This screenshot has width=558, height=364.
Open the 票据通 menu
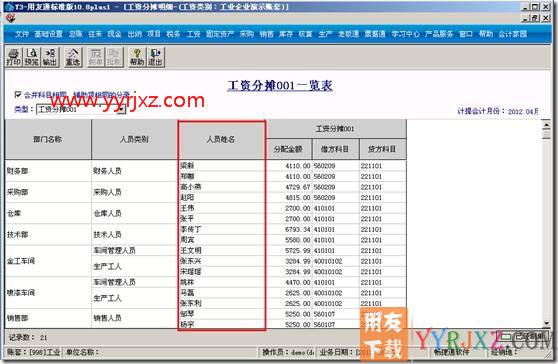375,34
